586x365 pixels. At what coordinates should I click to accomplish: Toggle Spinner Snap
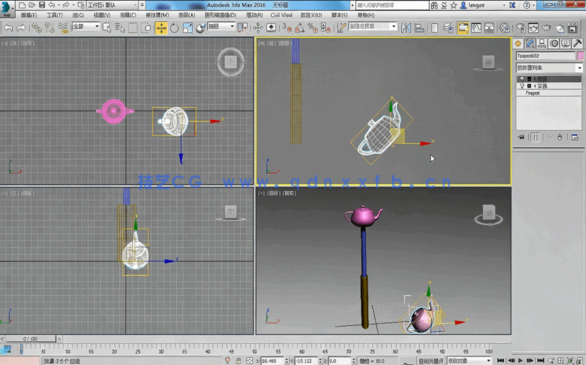click(x=326, y=28)
